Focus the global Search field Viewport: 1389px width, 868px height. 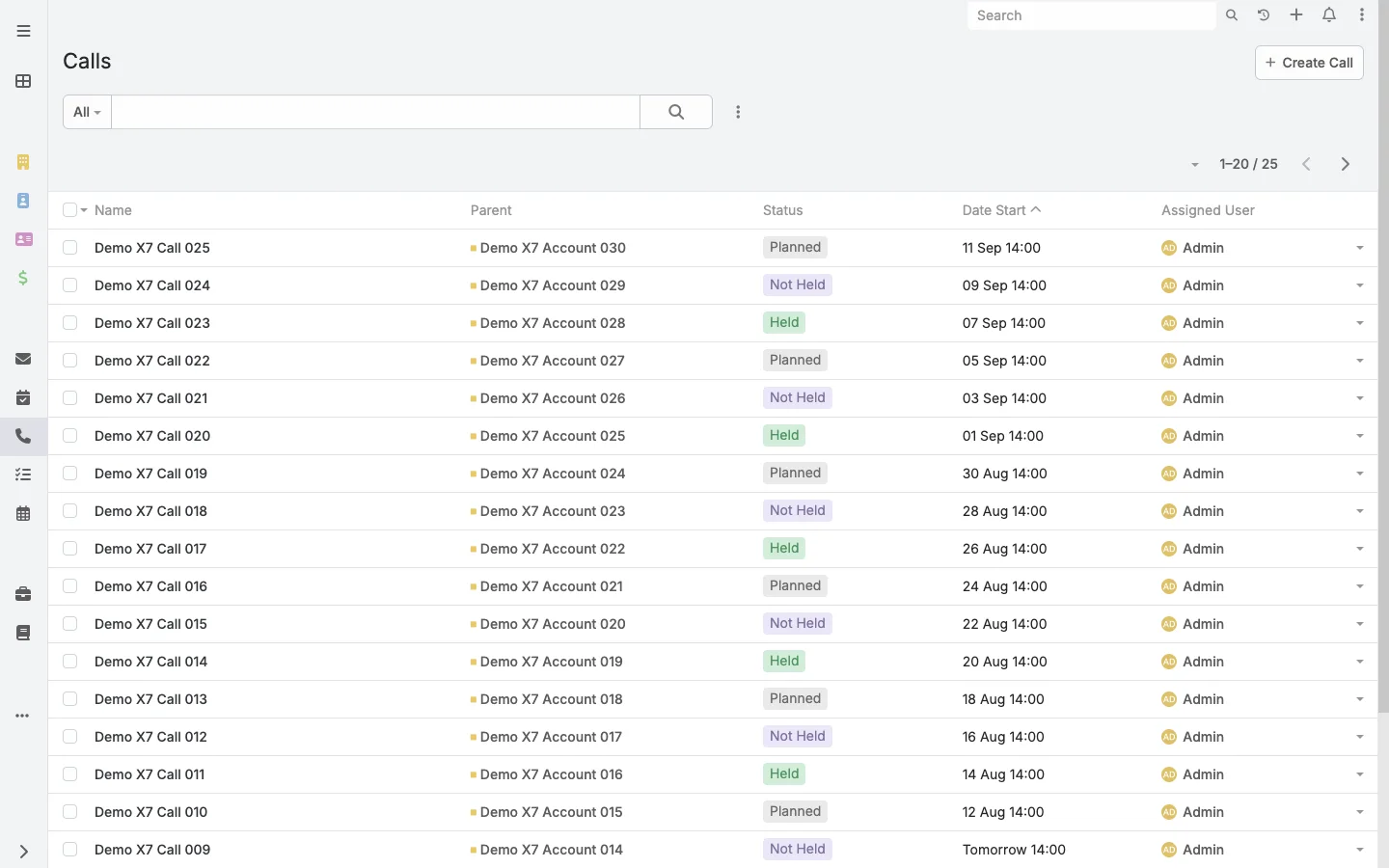point(1091,15)
